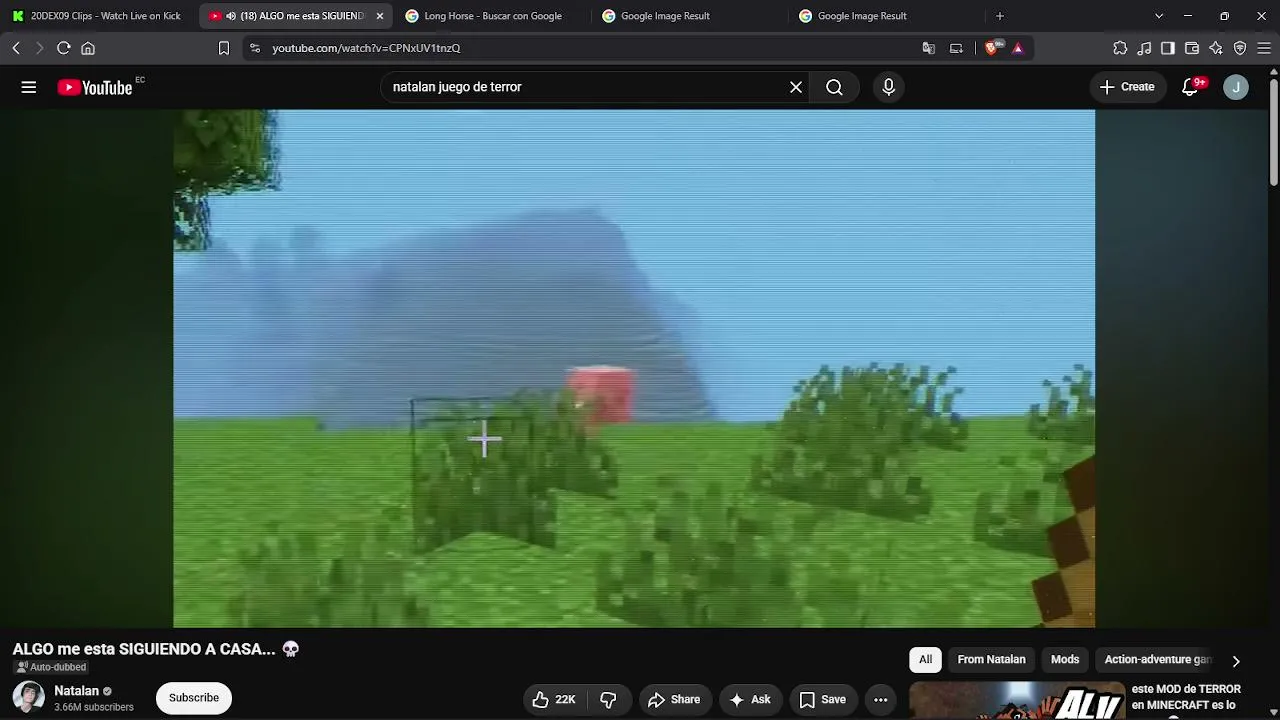1280x720 pixels.
Task: Mute the audio on the YouTube tab
Action: click(x=231, y=16)
